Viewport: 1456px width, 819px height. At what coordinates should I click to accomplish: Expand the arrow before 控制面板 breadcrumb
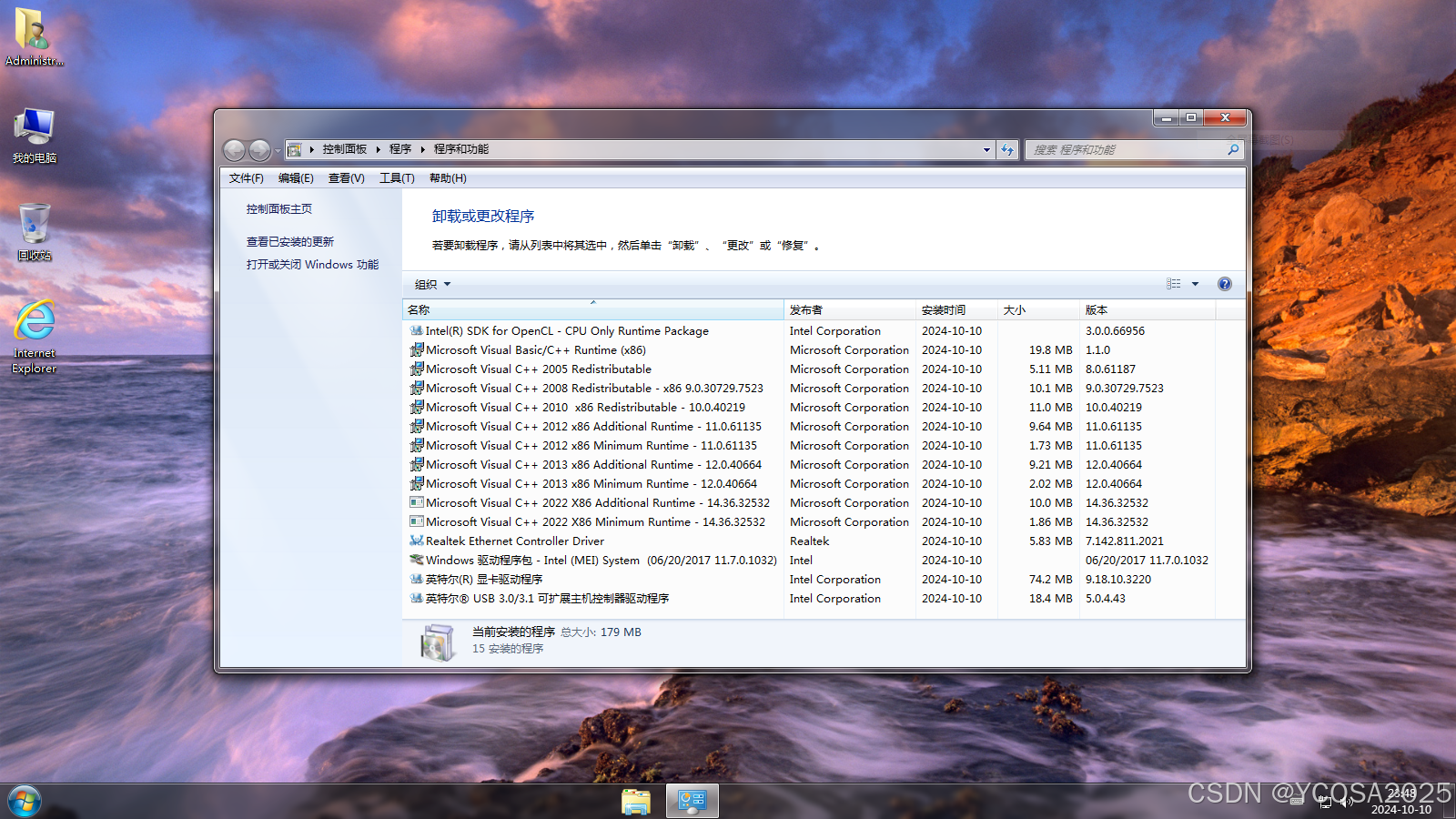311,149
